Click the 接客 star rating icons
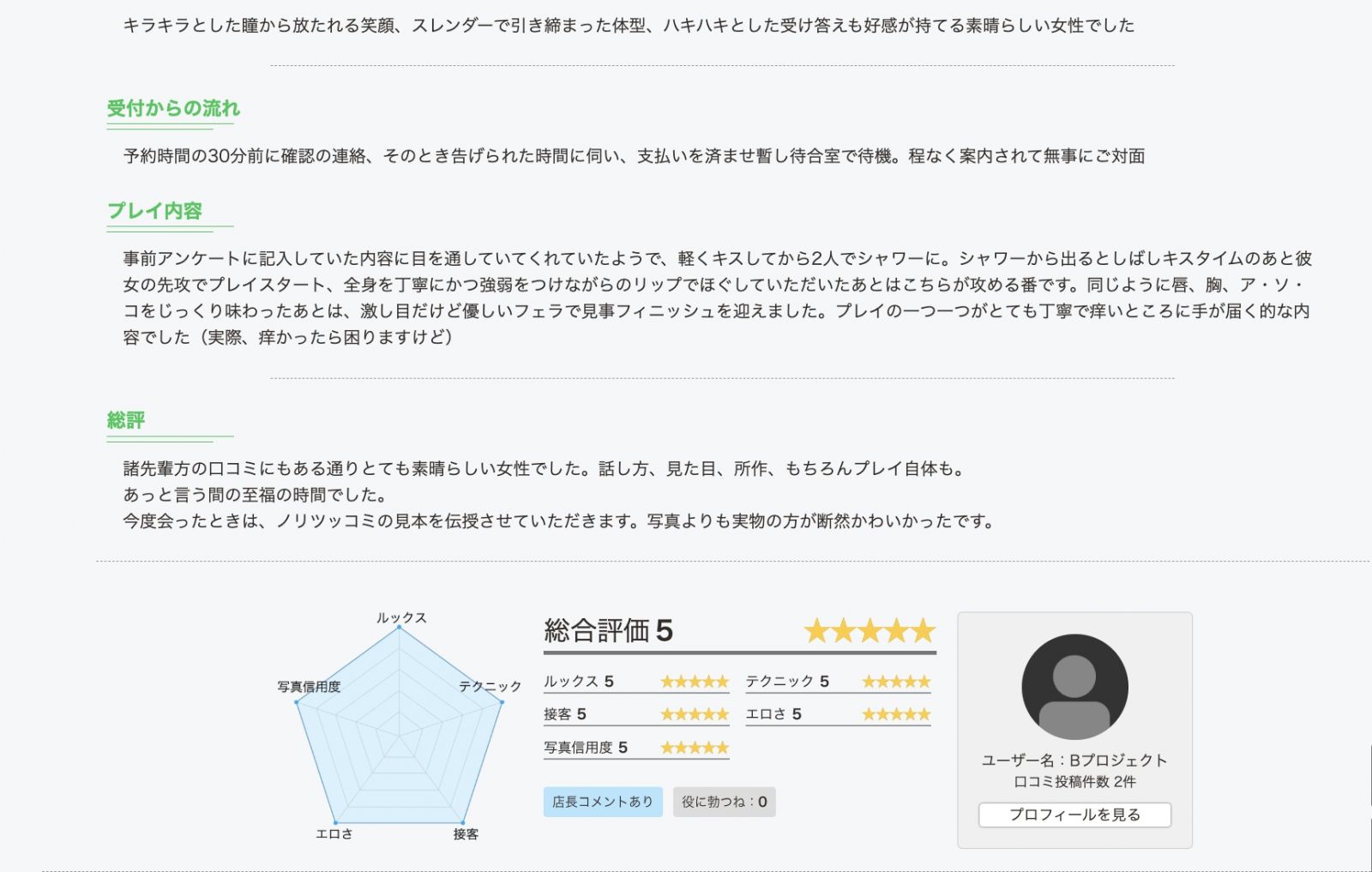This screenshot has height=872, width=1372. click(x=695, y=714)
